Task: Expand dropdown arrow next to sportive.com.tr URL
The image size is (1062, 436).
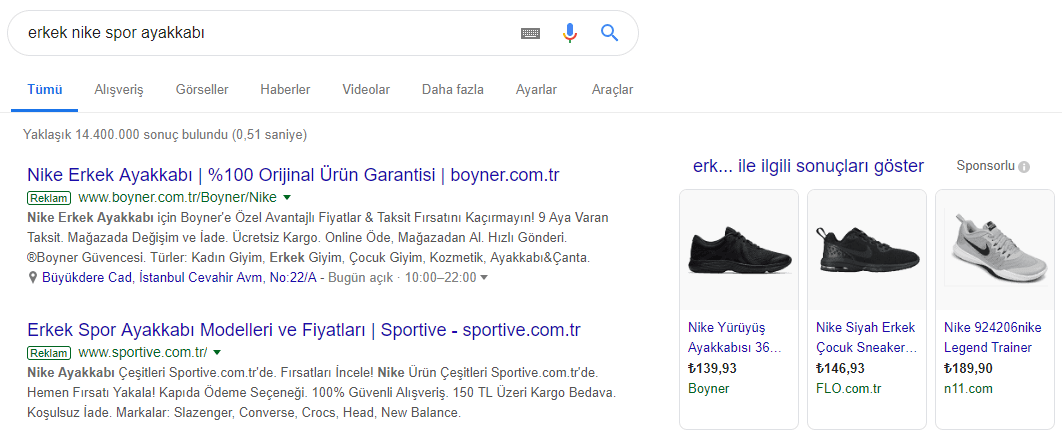Action: click(217, 353)
